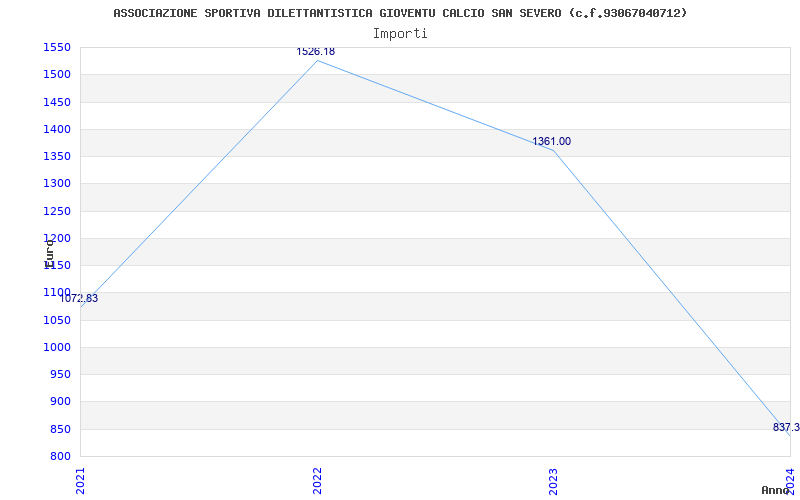Click the 1500 y-axis value
The width and height of the screenshot is (800, 500).
pyautogui.click(x=56, y=75)
